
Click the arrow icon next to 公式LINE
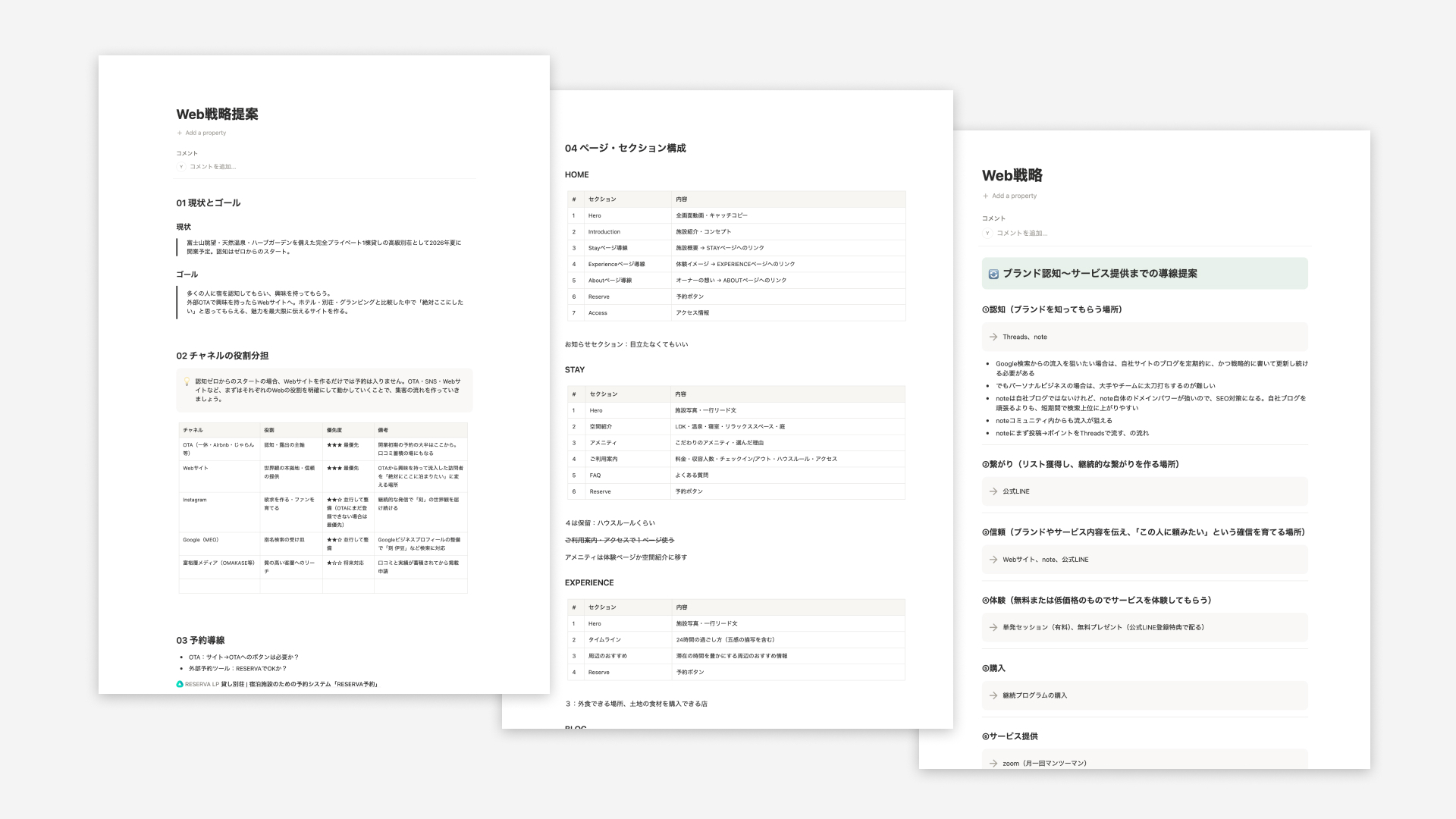point(993,491)
